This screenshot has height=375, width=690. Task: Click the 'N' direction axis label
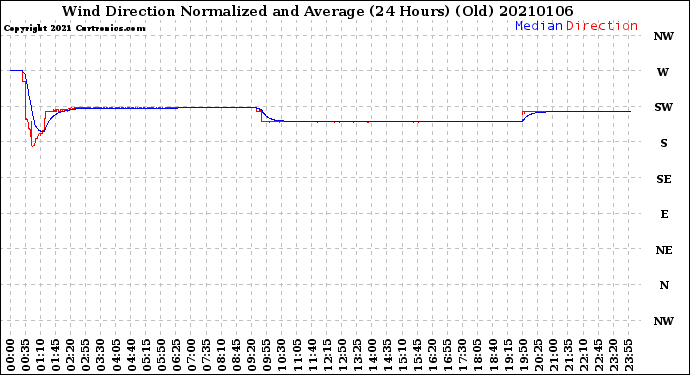point(664,285)
